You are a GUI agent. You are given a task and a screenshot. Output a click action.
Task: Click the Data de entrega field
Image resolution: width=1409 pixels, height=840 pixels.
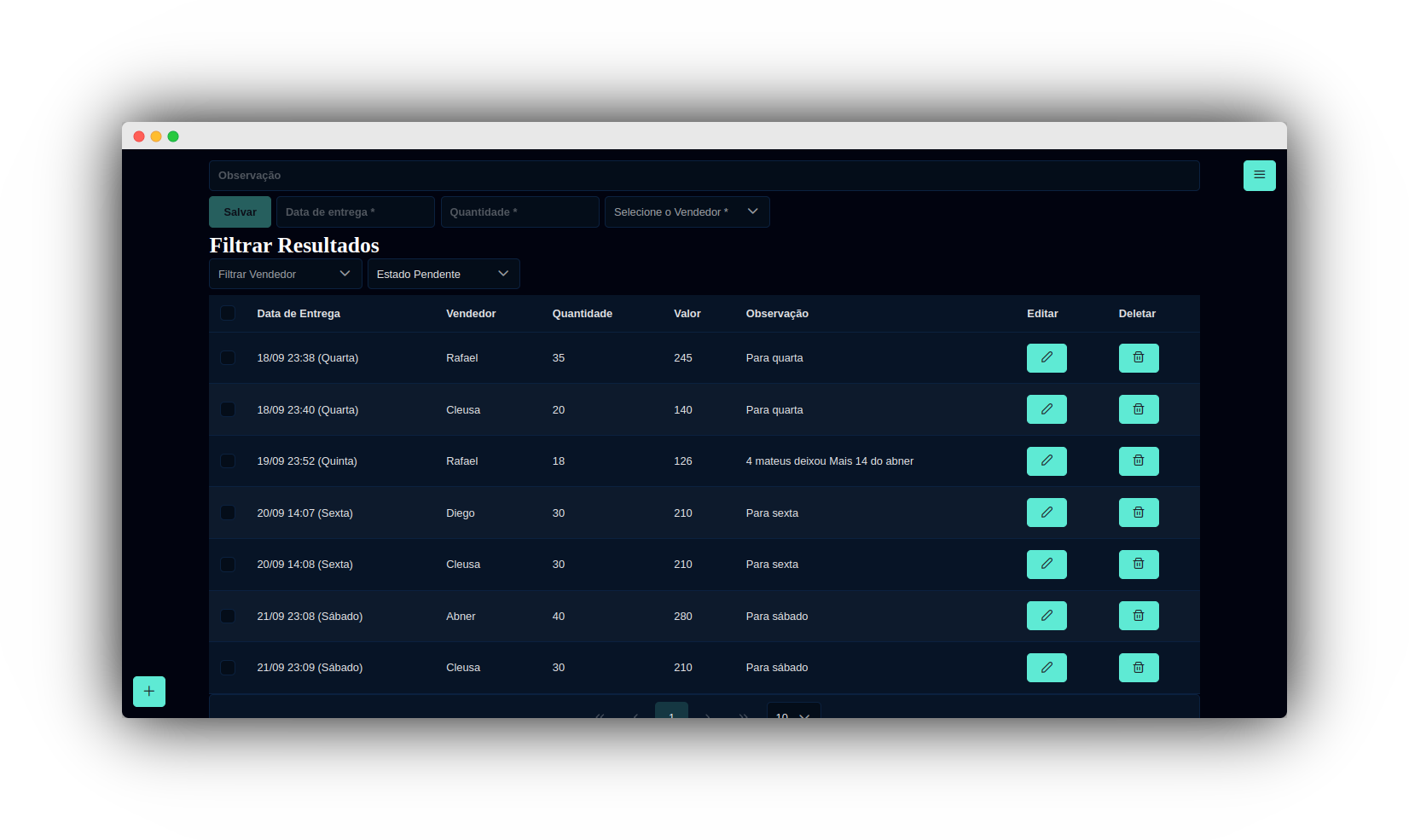(356, 212)
